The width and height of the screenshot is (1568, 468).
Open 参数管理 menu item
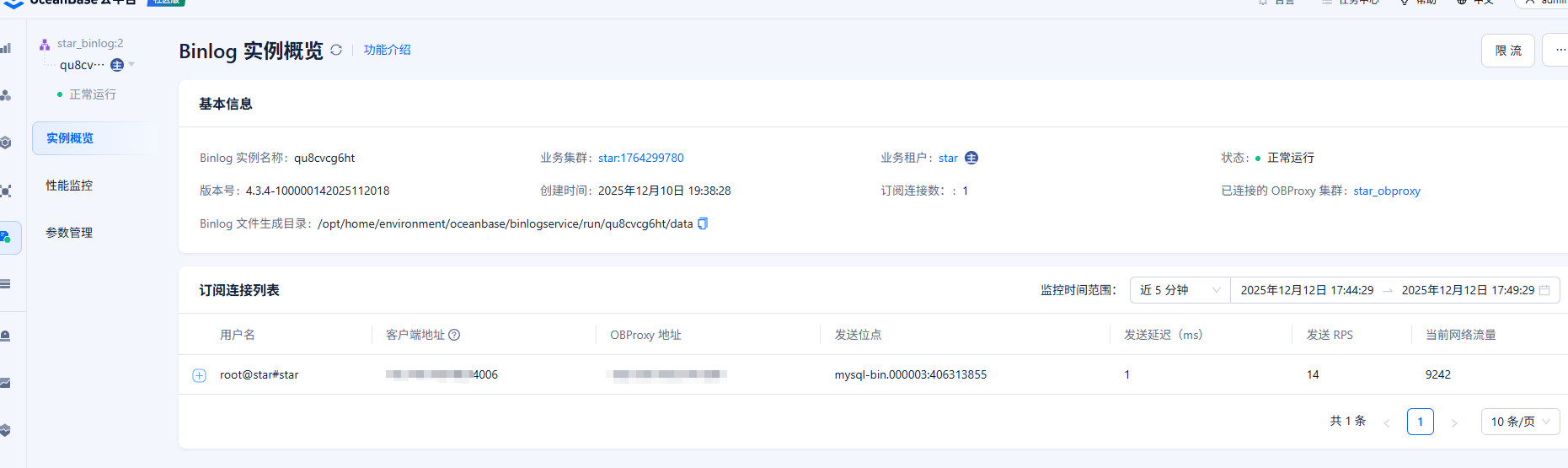pos(69,233)
